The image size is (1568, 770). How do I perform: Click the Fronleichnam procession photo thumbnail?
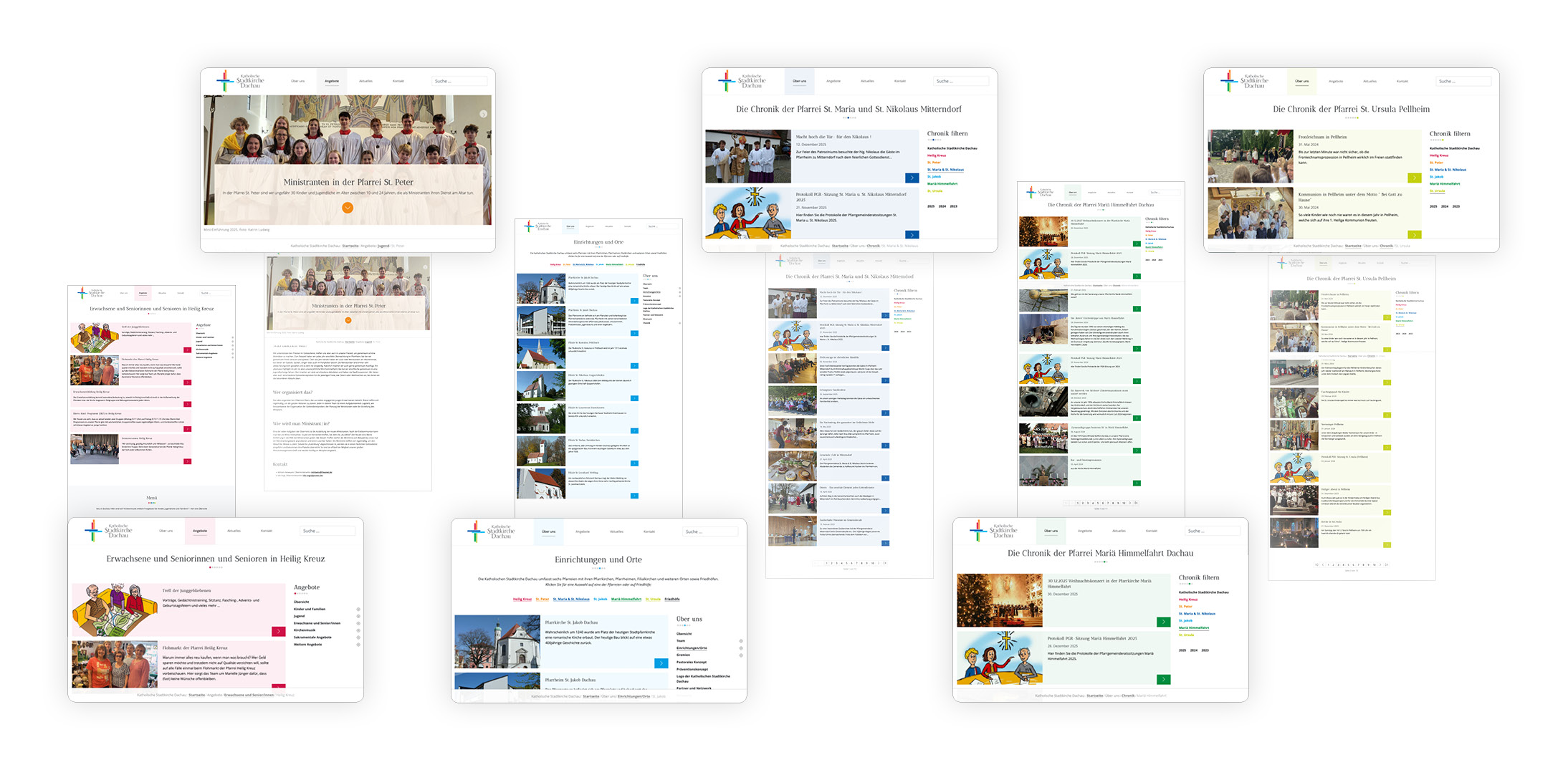click(1250, 156)
